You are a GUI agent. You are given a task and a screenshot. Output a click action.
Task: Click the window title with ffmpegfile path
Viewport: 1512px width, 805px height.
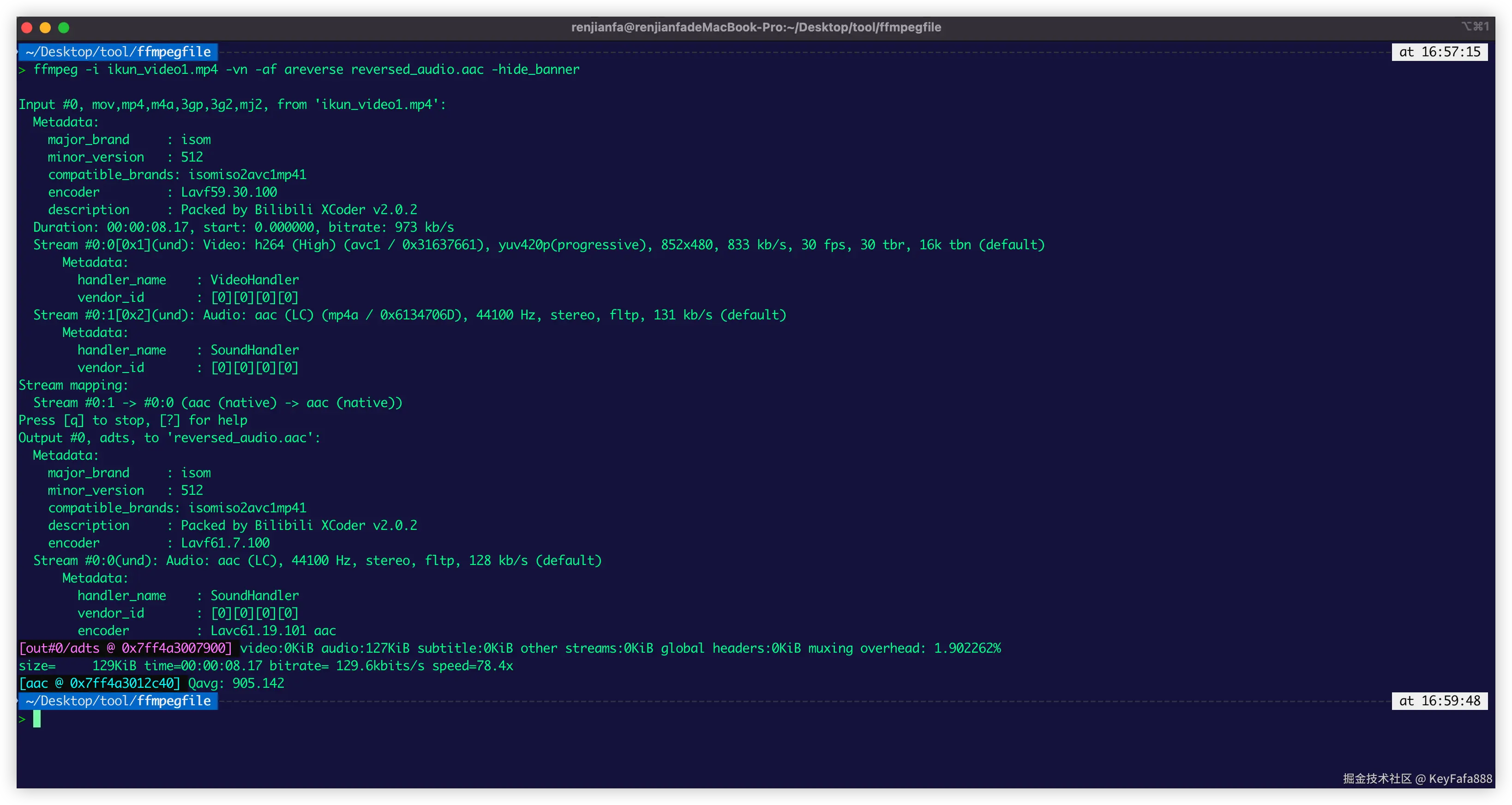point(756,27)
